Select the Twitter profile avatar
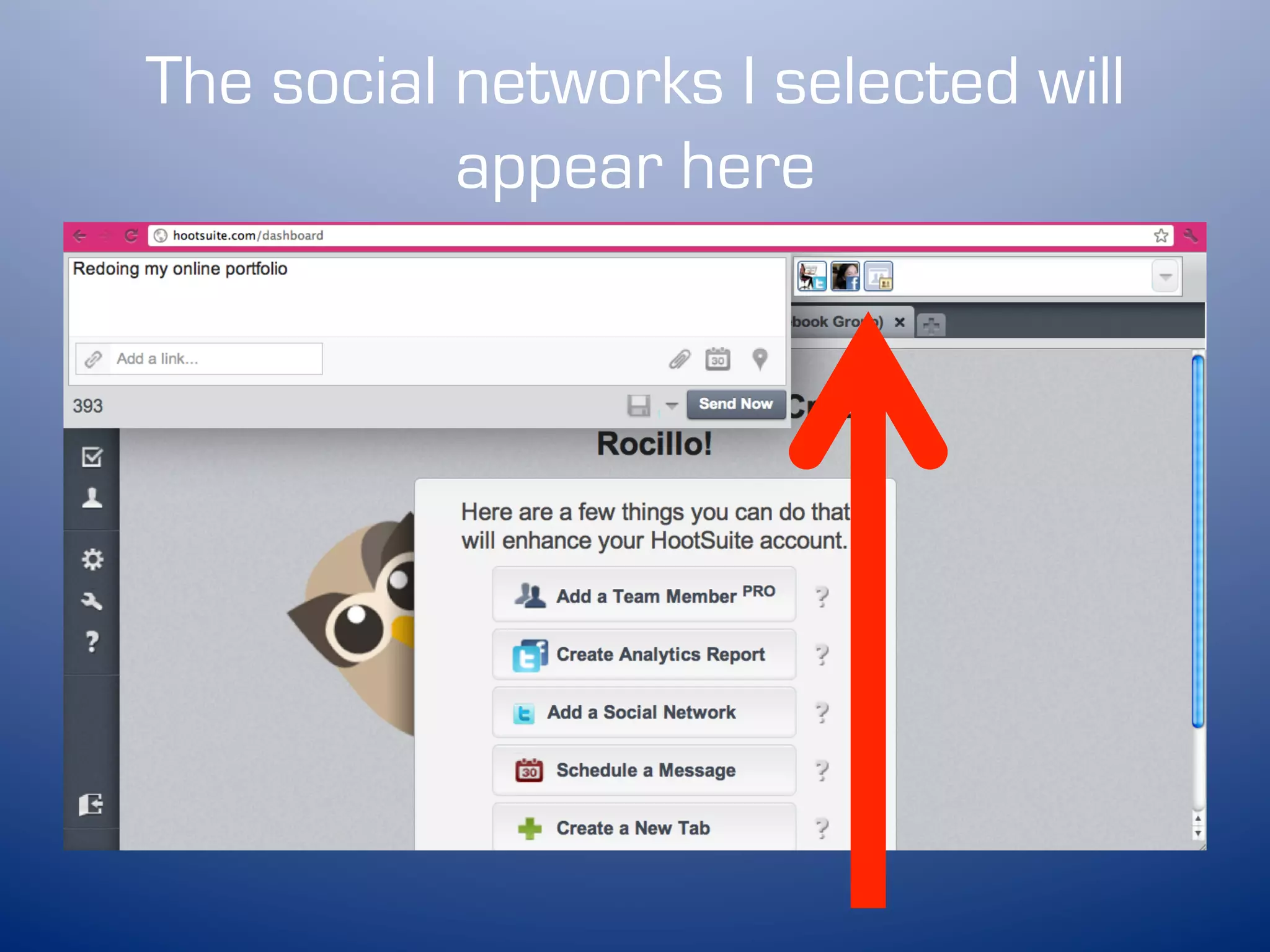1270x952 pixels. (812, 276)
